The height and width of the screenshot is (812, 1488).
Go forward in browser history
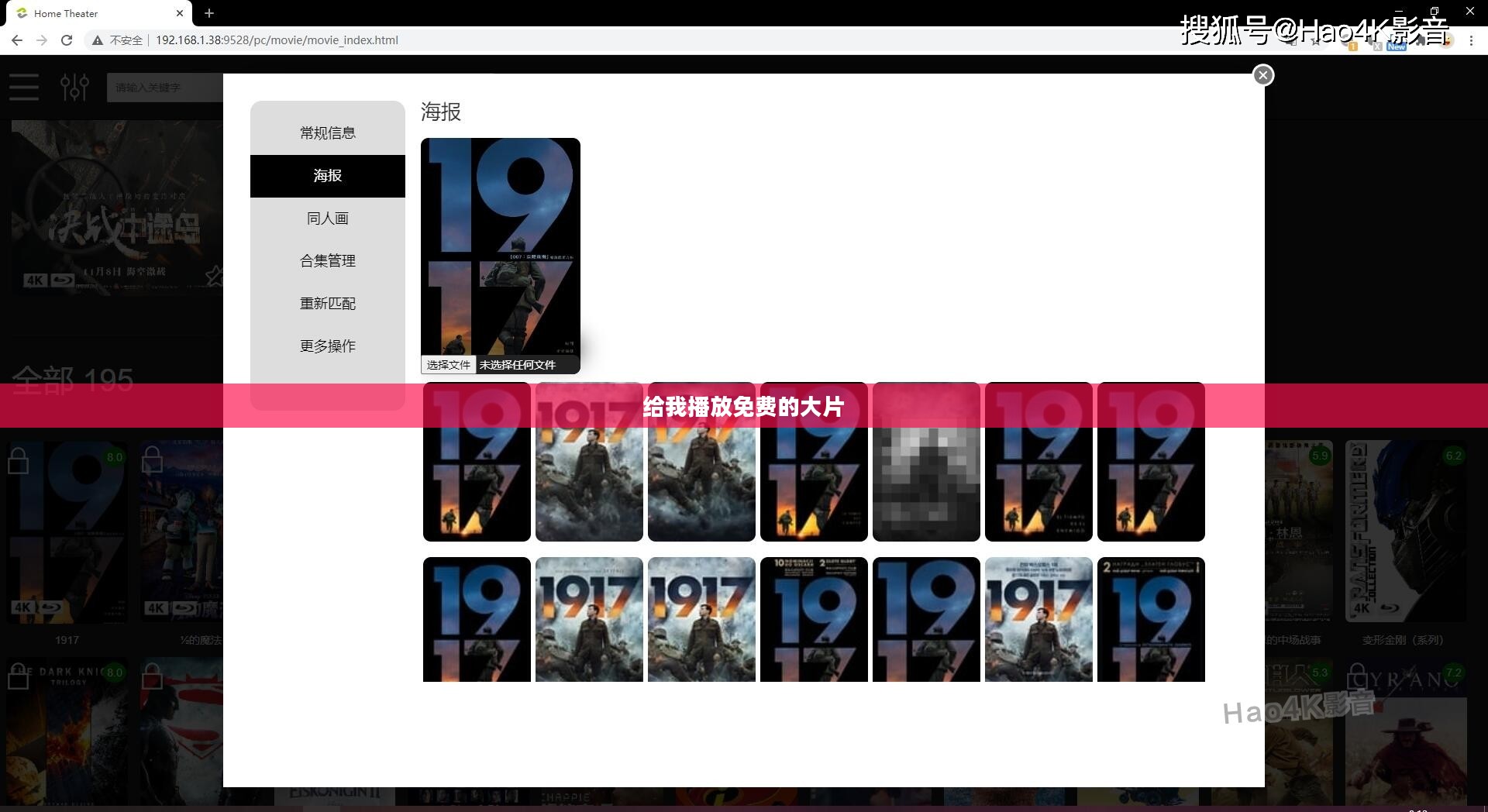point(42,40)
